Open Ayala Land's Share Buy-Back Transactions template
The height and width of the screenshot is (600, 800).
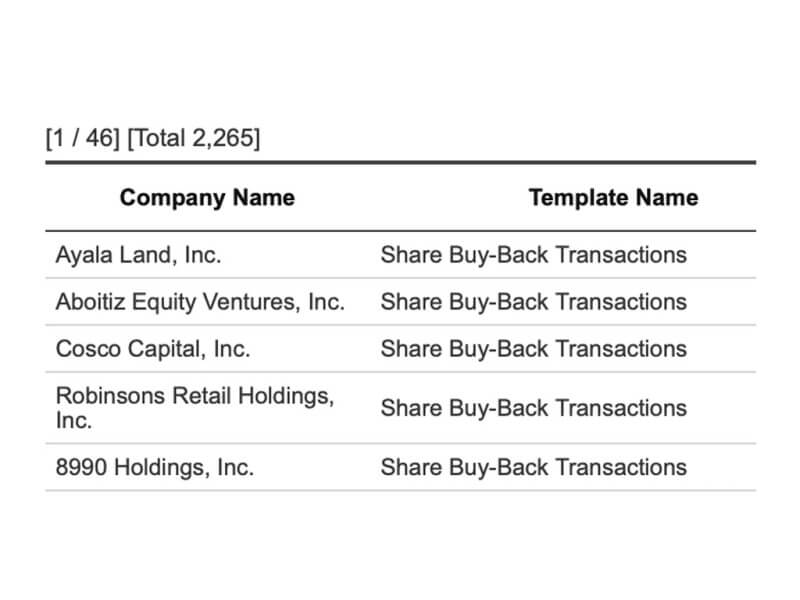click(x=533, y=255)
